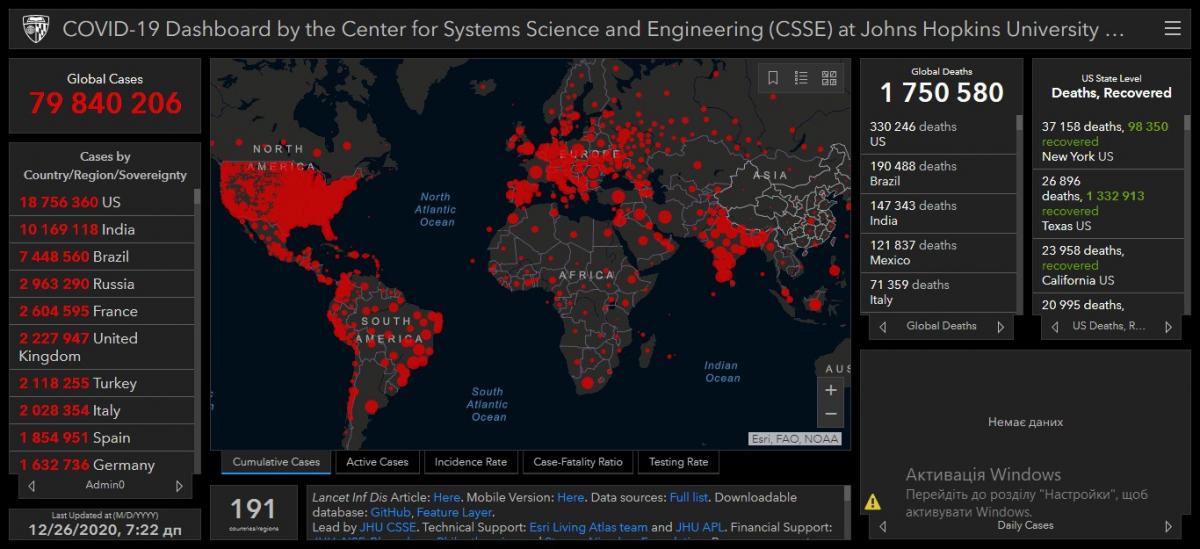Image resolution: width=1200 pixels, height=549 pixels.
Task: Go to previous Admin0 list page arrow
Action: [x=31, y=486]
